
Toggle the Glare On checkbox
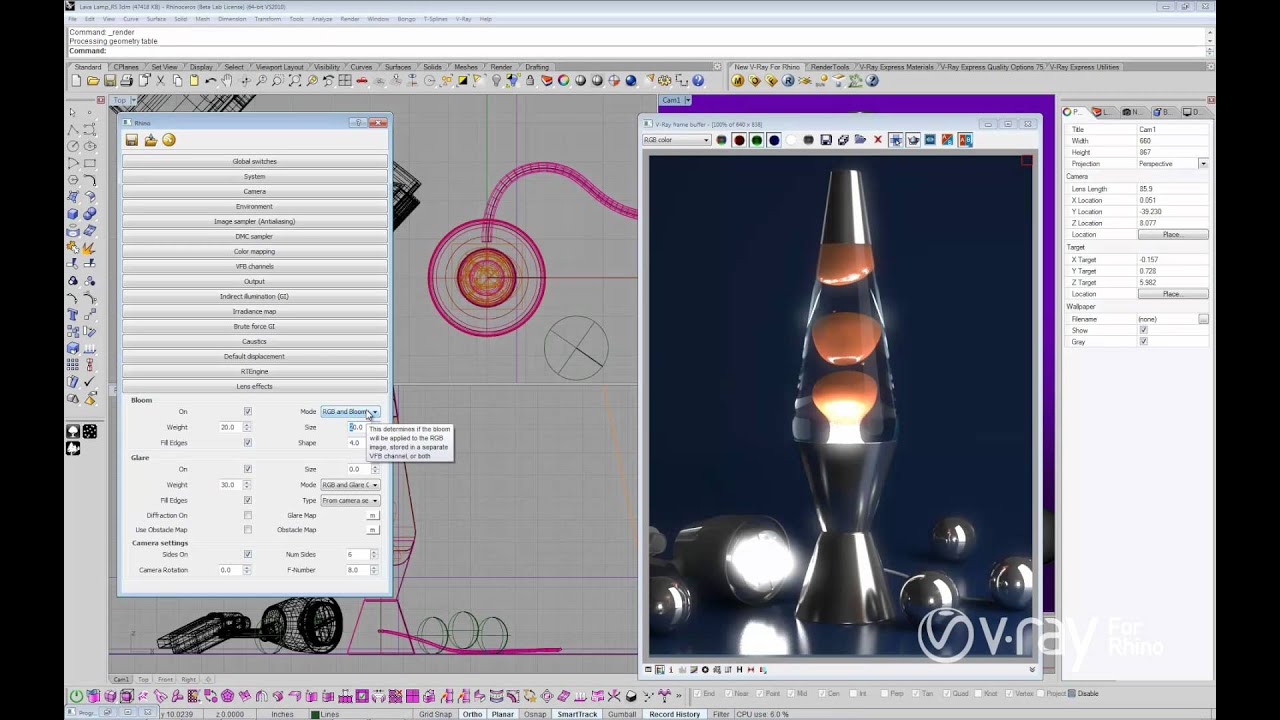tap(248, 469)
